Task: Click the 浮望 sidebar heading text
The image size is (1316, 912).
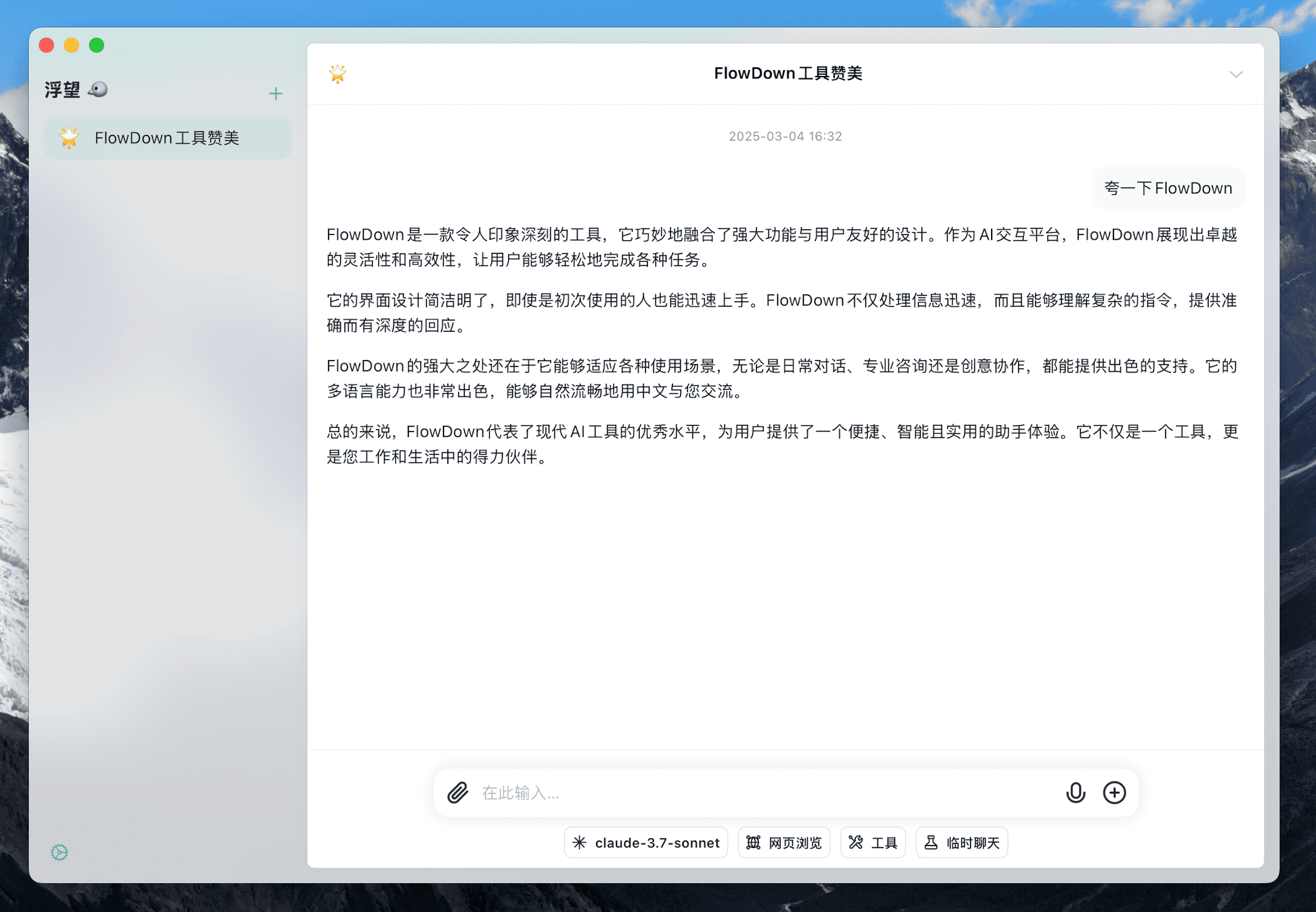Action: (x=62, y=90)
